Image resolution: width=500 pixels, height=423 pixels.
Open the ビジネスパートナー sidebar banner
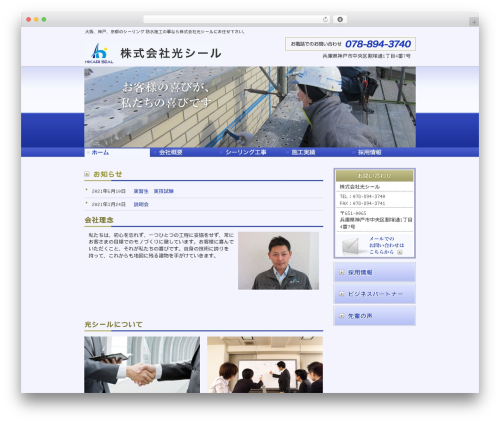(374, 294)
